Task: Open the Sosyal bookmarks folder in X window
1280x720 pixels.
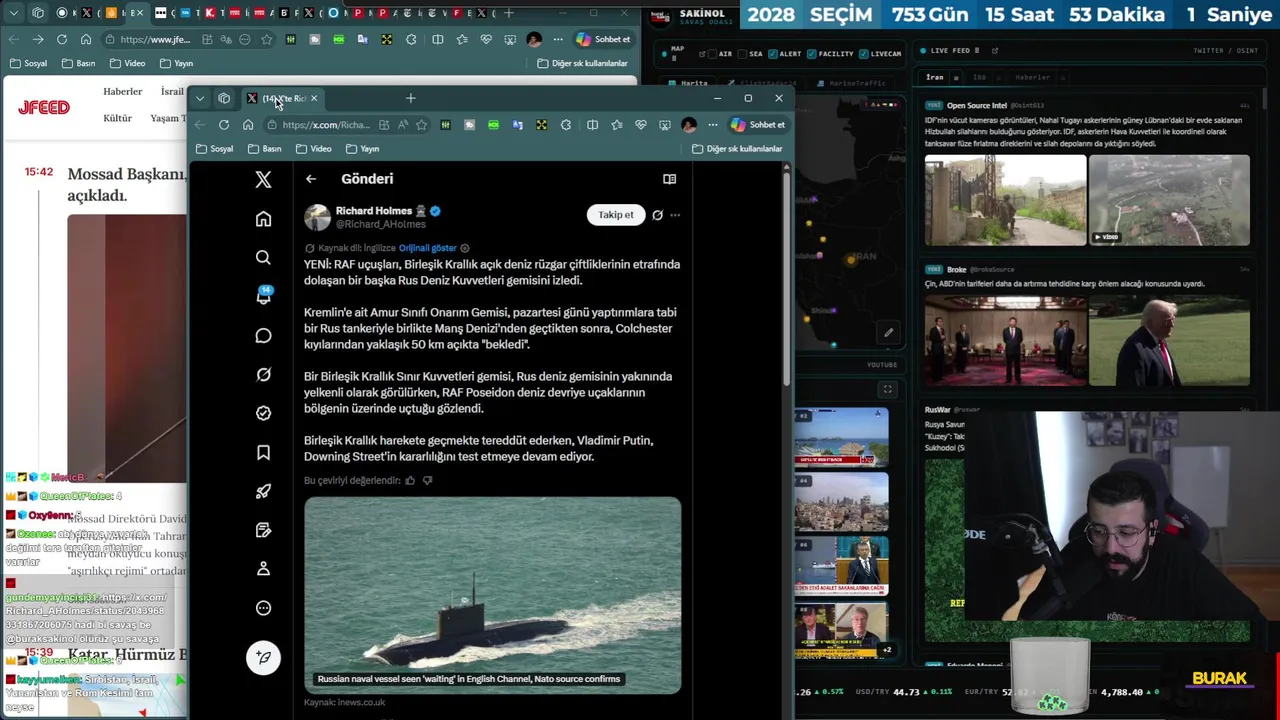Action: tap(215, 149)
